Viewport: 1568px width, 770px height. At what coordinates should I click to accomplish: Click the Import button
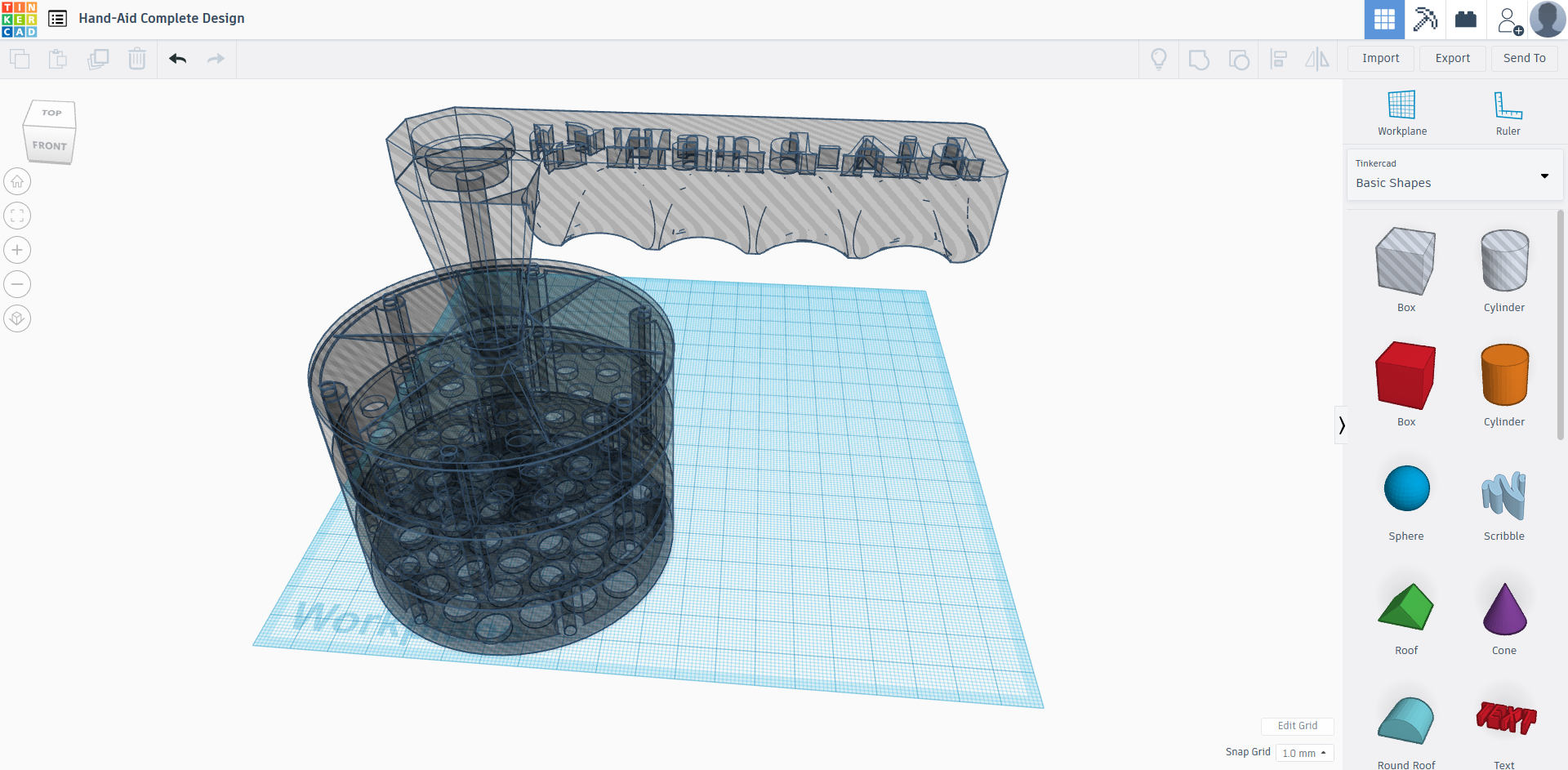[x=1380, y=58]
